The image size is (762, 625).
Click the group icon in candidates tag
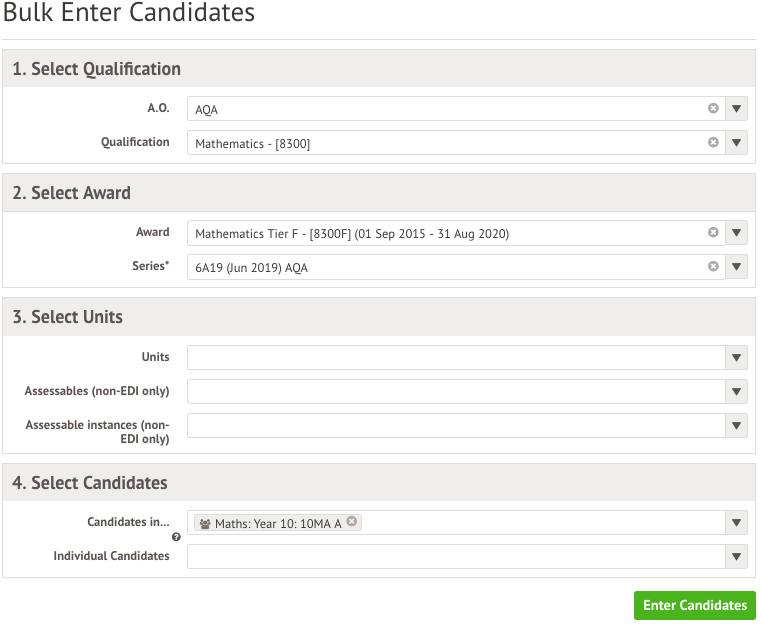[205, 524]
